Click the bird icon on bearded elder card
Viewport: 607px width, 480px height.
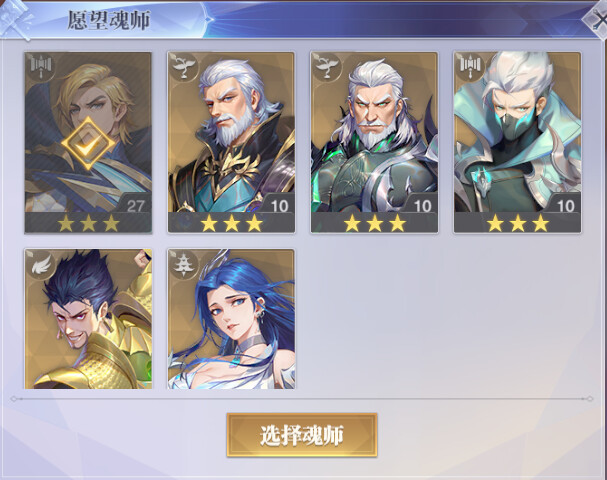183,67
